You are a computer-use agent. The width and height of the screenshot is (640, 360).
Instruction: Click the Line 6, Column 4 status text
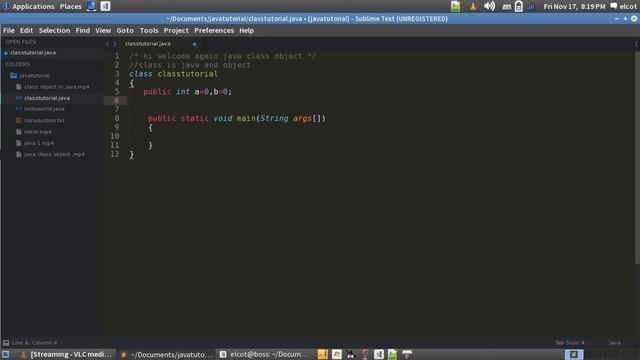click(34, 343)
